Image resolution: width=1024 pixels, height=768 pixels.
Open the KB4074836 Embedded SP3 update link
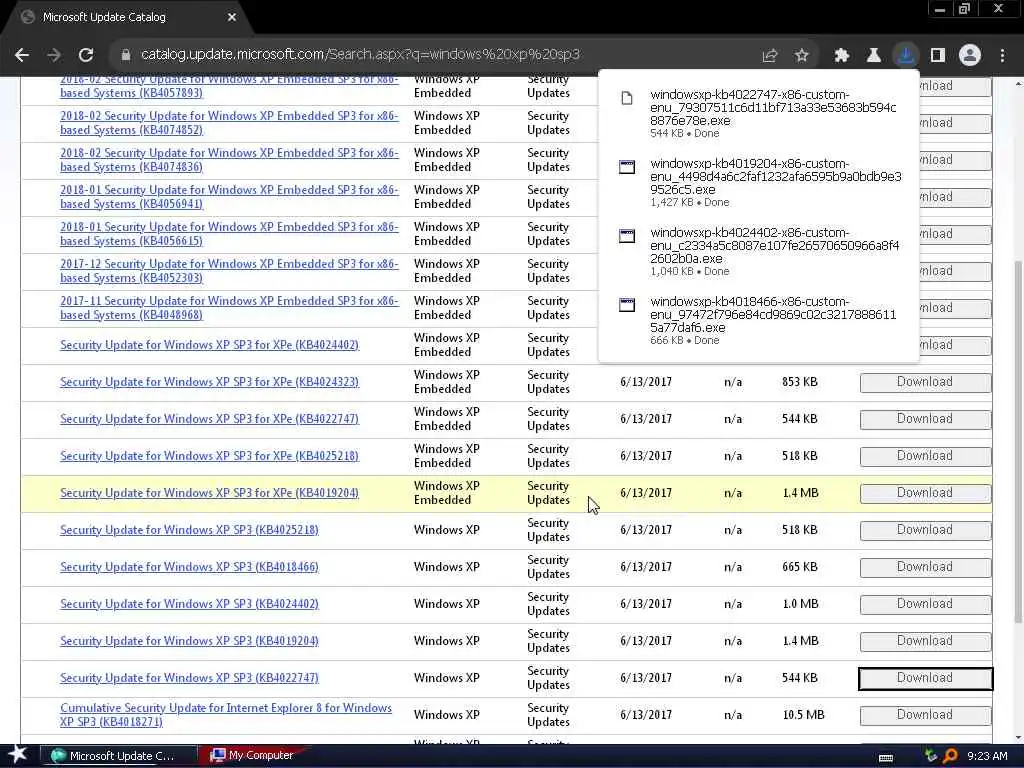click(x=229, y=160)
